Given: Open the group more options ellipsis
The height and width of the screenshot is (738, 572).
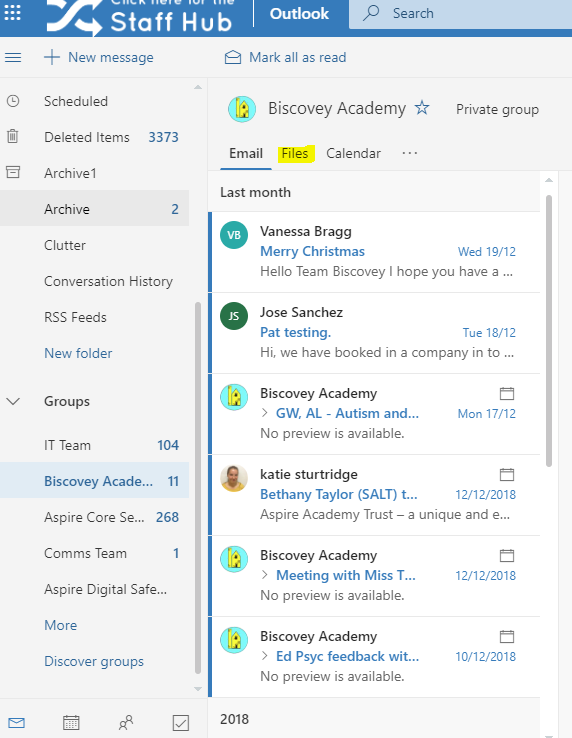Looking at the screenshot, I should click(x=410, y=153).
